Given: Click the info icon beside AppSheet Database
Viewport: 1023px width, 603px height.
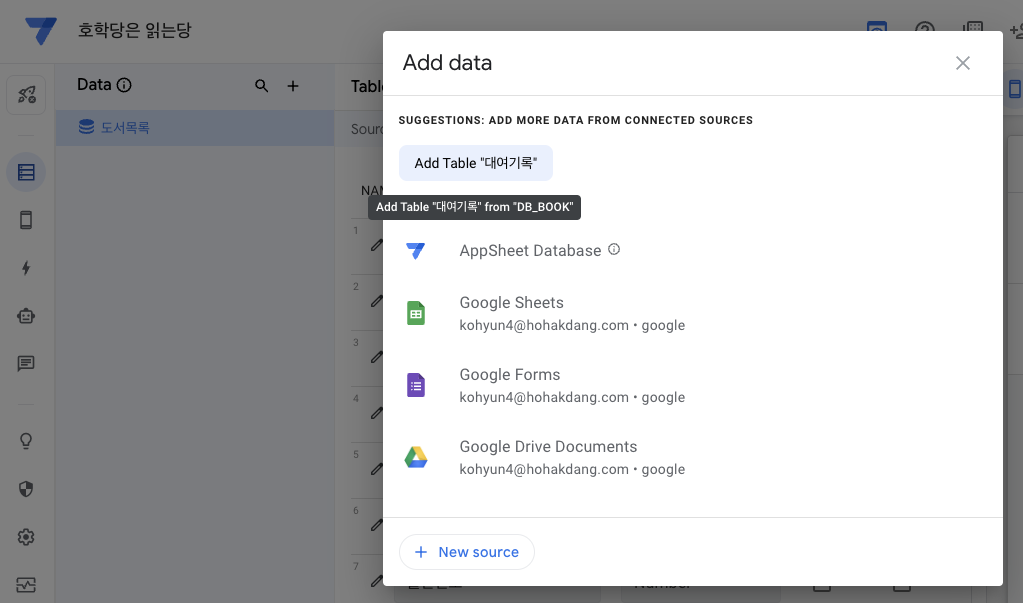Looking at the screenshot, I should pyautogui.click(x=614, y=249).
